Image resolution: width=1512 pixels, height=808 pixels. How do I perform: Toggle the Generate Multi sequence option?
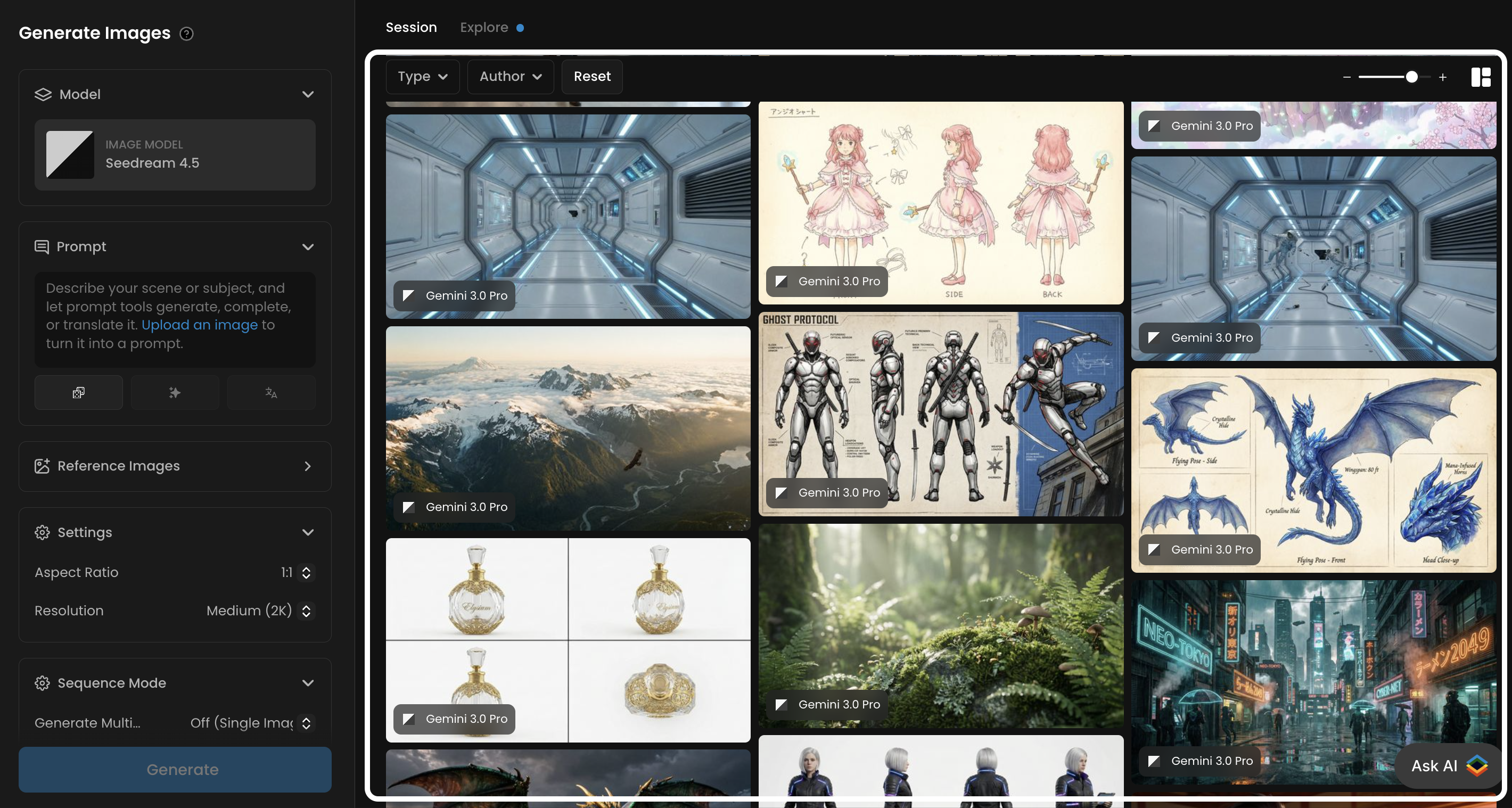click(306, 723)
